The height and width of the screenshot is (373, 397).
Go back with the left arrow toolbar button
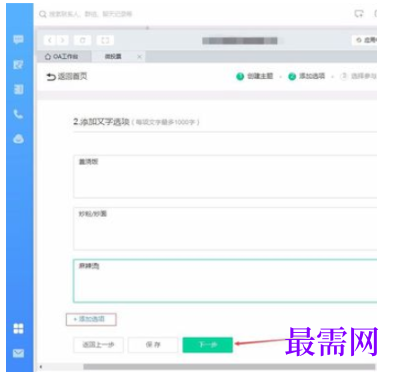pos(50,40)
